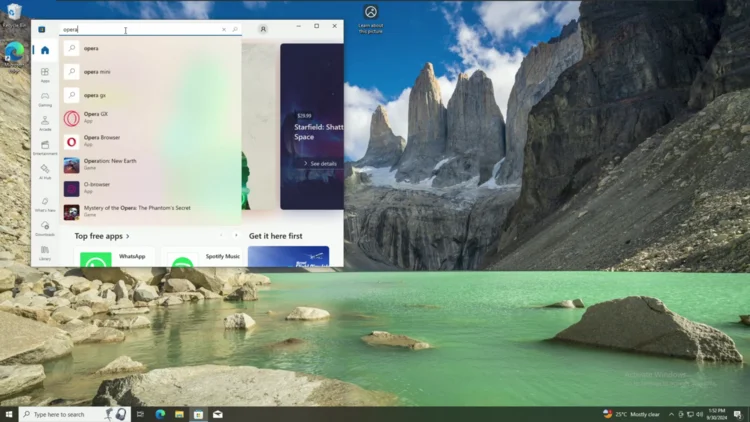Maximize the Microsoft Store window
Screen dimensions: 750x422
coord(317,26)
